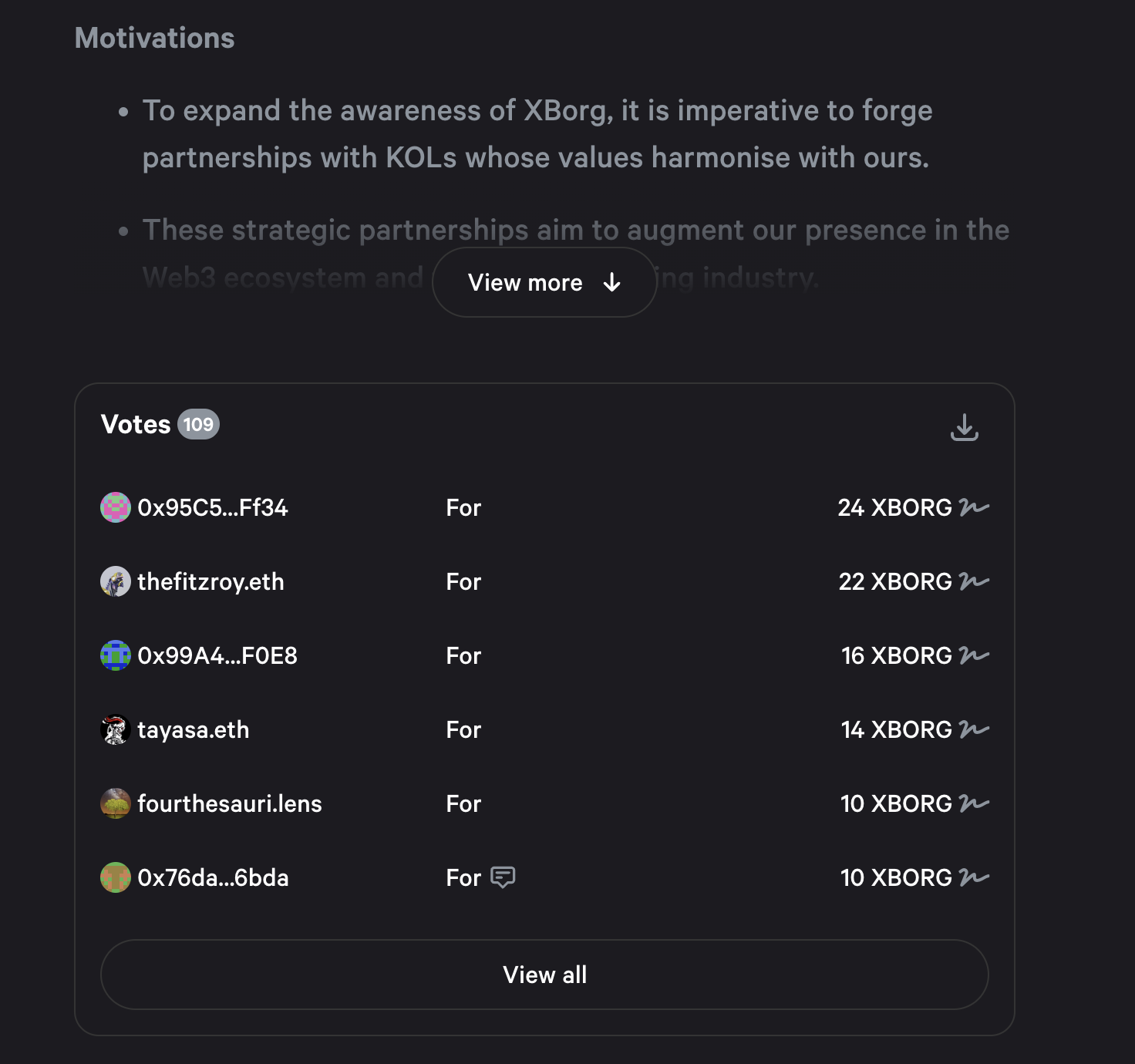Open signature icon for tayasa.eth vote
Viewport: 1135px width, 1064px height.
(974, 729)
